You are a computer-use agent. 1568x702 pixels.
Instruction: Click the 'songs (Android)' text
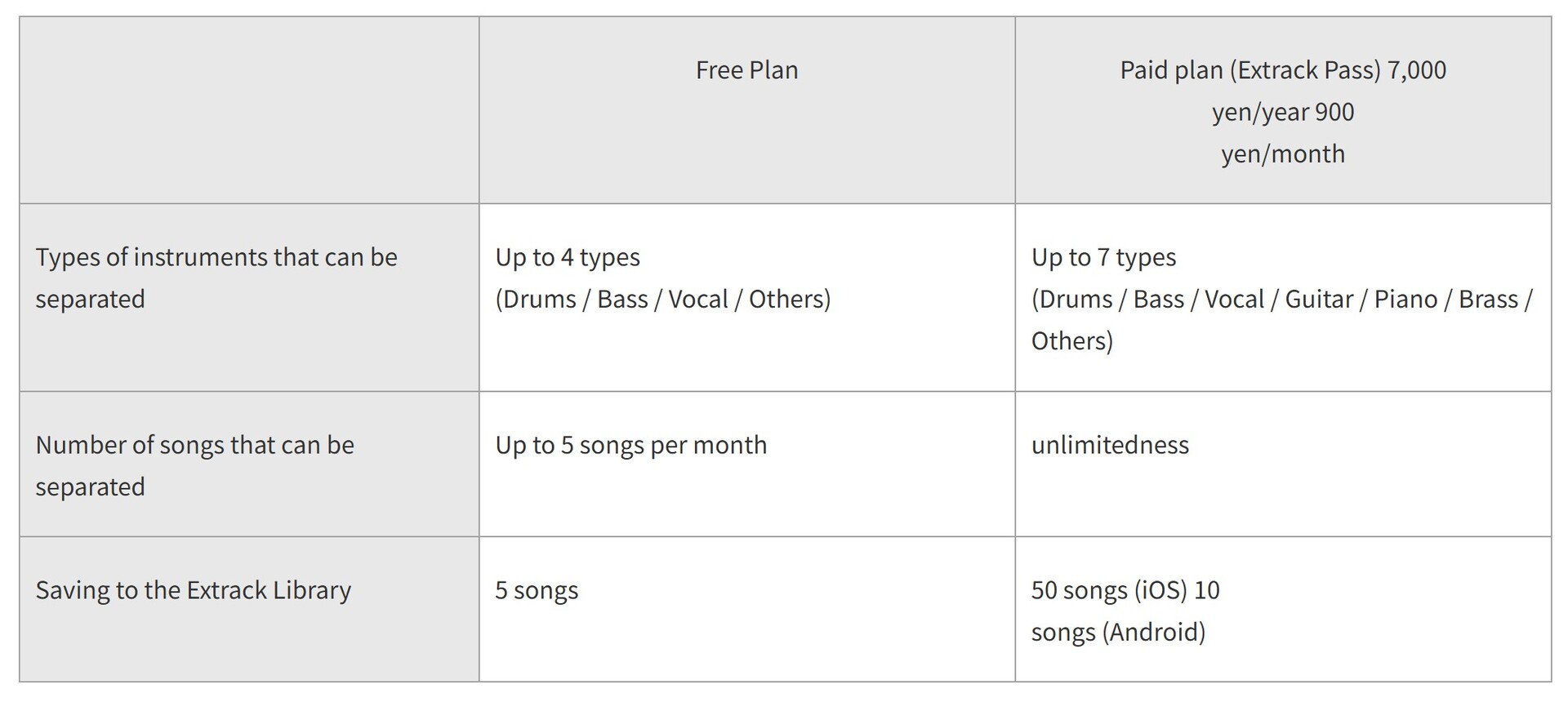pyautogui.click(x=1118, y=632)
